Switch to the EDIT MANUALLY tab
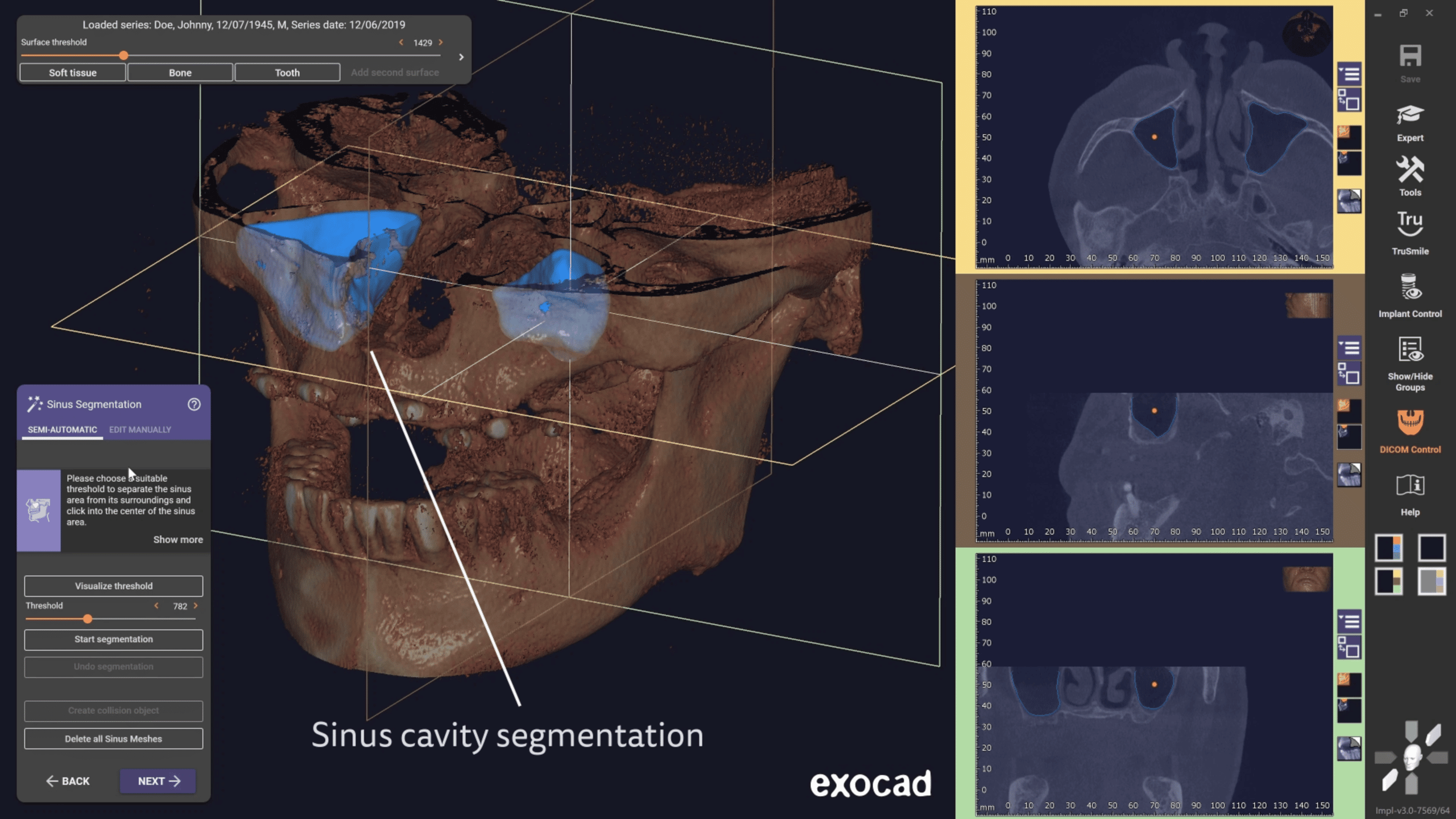This screenshot has width=1456, height=819. [x=140, y=429]
